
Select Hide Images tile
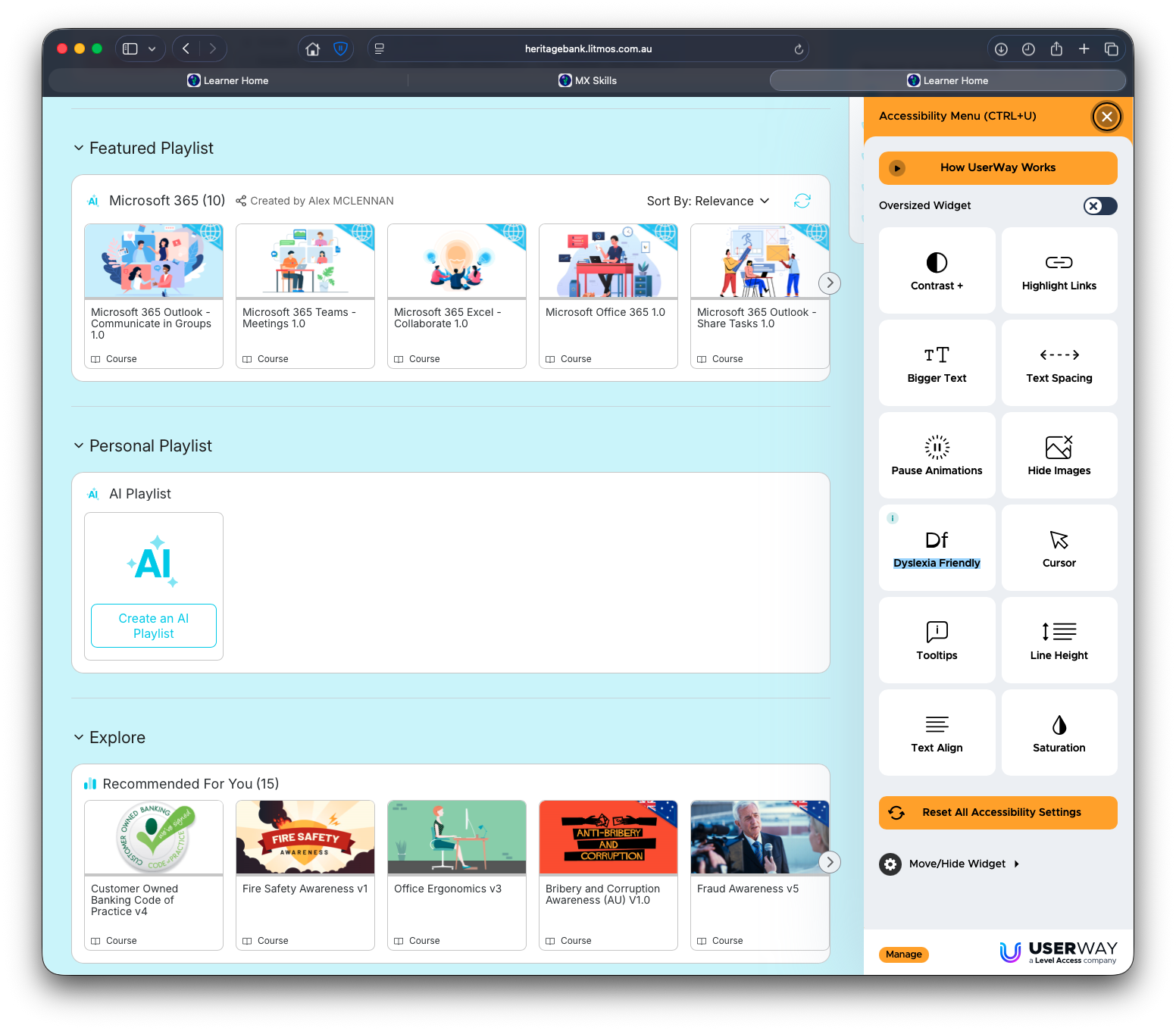(x=1059, y=455)
